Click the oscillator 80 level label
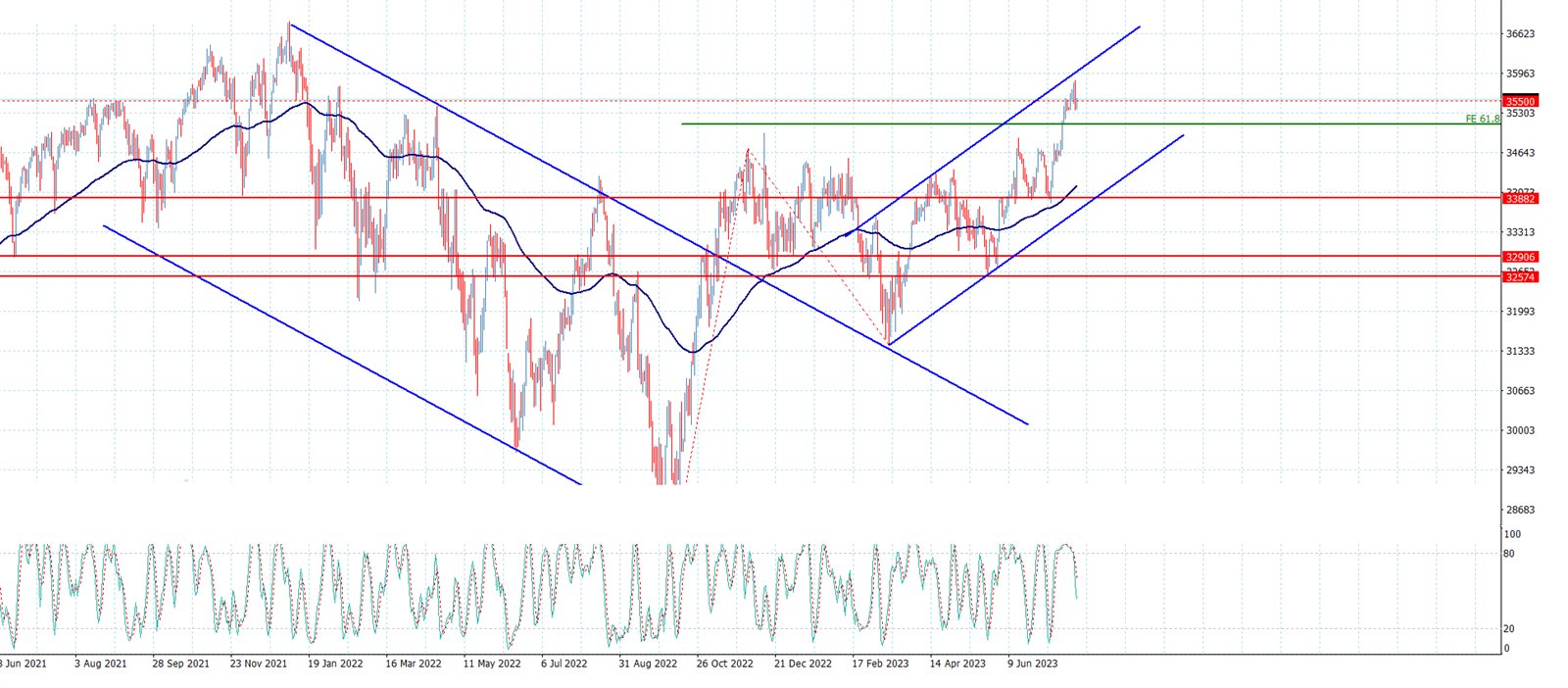Viewport: 1568px width, 688px height. click(x=1509, y=554)
